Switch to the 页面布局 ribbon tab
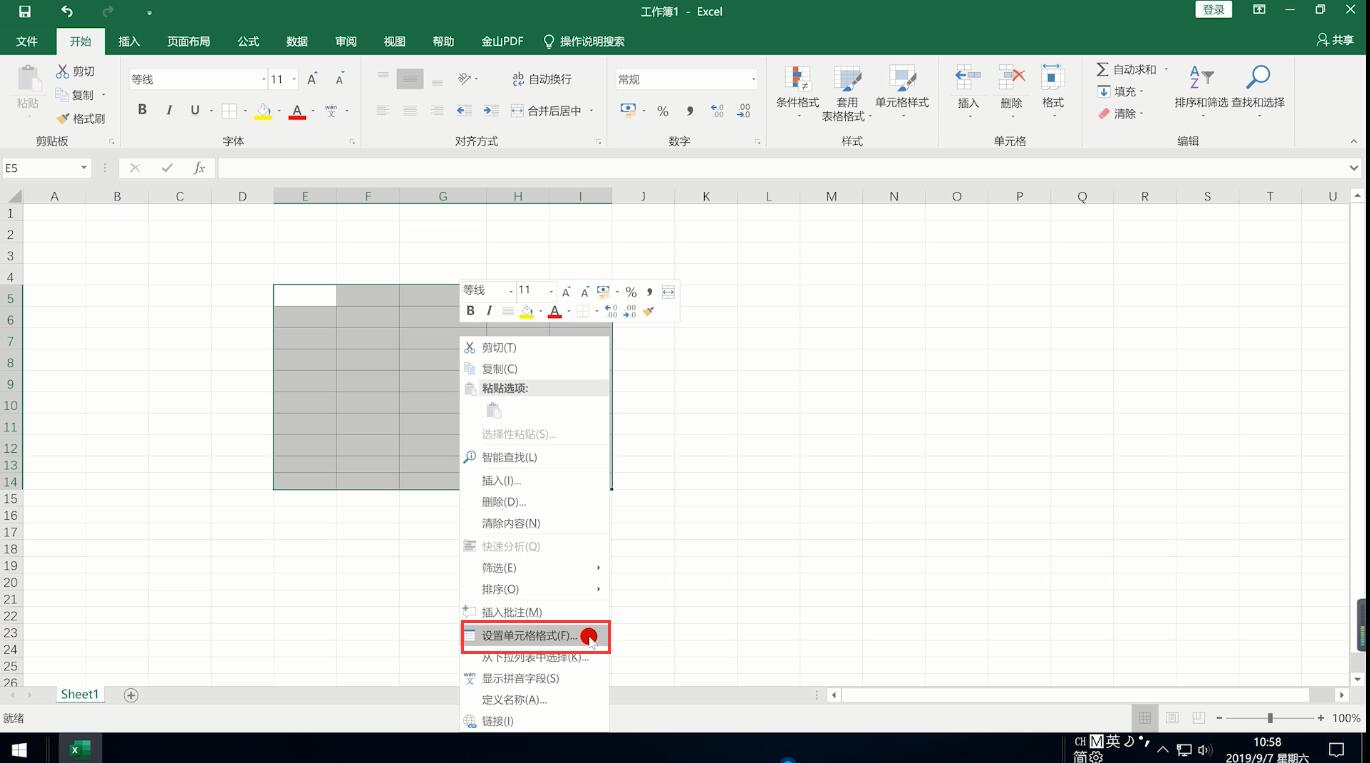Screen dimensions: 1370x763 point(188,41)
